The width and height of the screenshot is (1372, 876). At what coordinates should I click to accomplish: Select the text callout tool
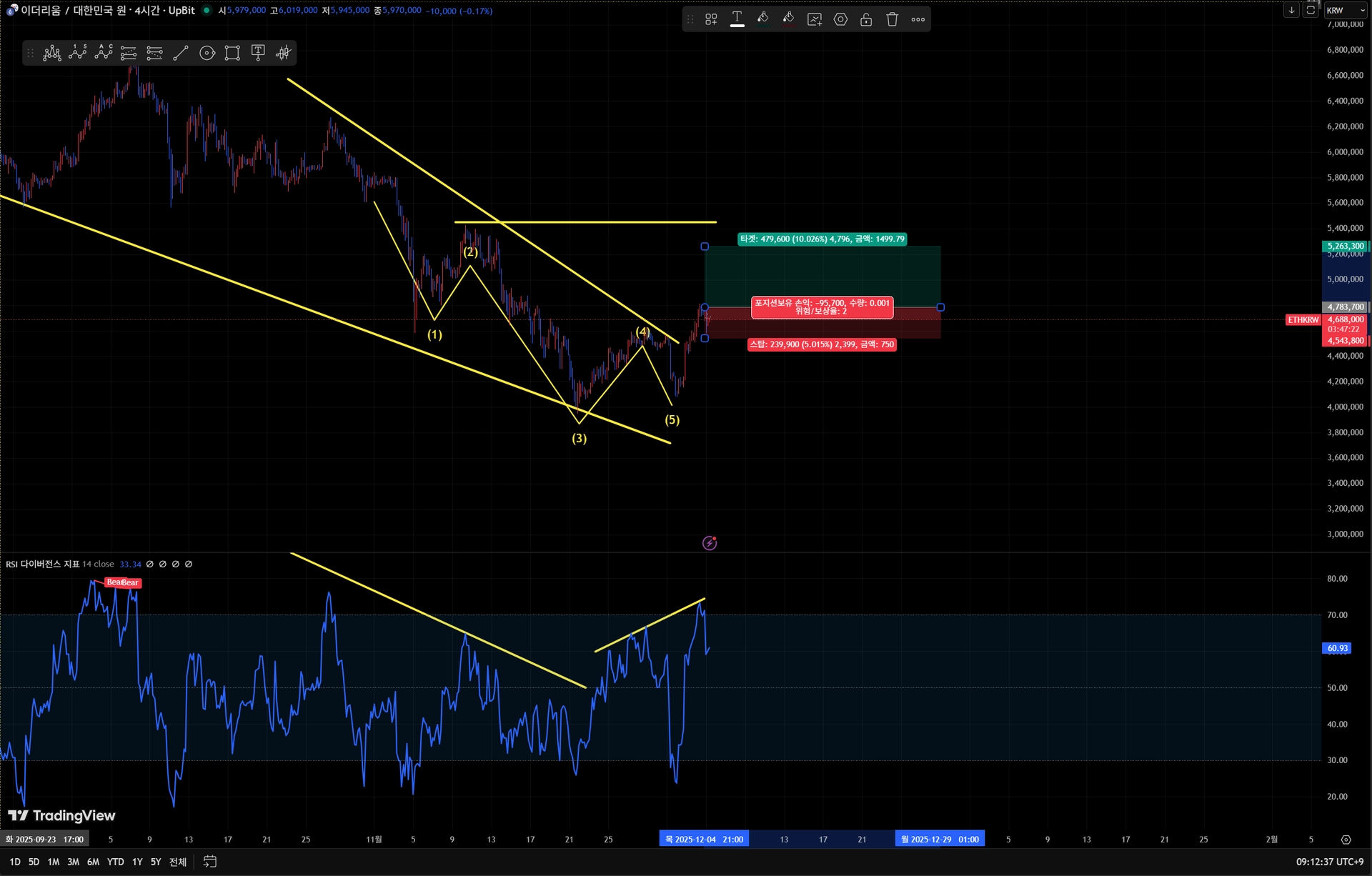[258, 53]
